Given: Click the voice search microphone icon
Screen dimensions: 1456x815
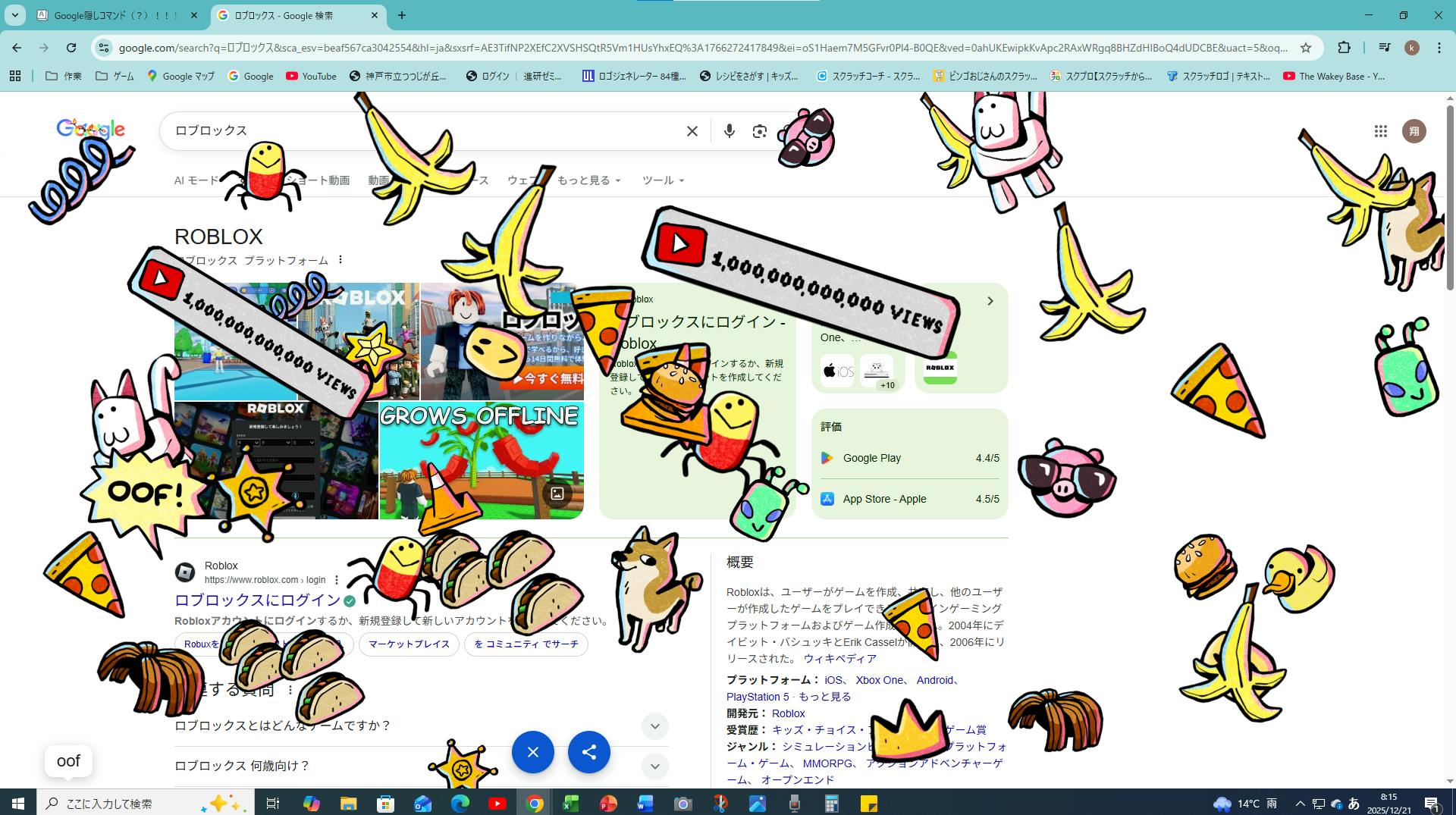Looking at the screenshot, I should 729,131.
